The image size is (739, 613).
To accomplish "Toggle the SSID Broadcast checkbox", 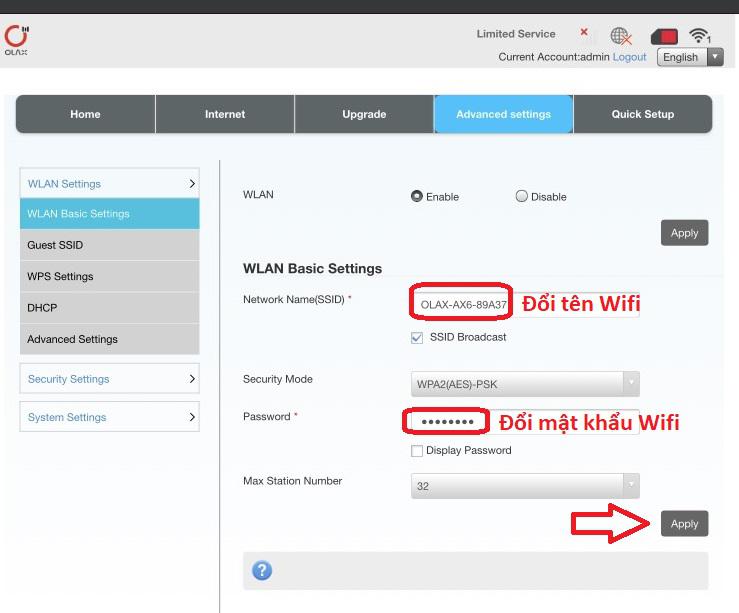I will click(x=417, y=338).
